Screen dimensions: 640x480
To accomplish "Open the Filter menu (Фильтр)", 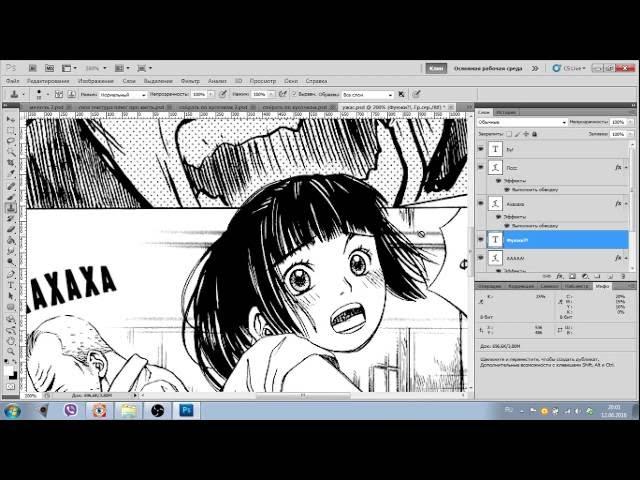I will click(x=190, y=81).
